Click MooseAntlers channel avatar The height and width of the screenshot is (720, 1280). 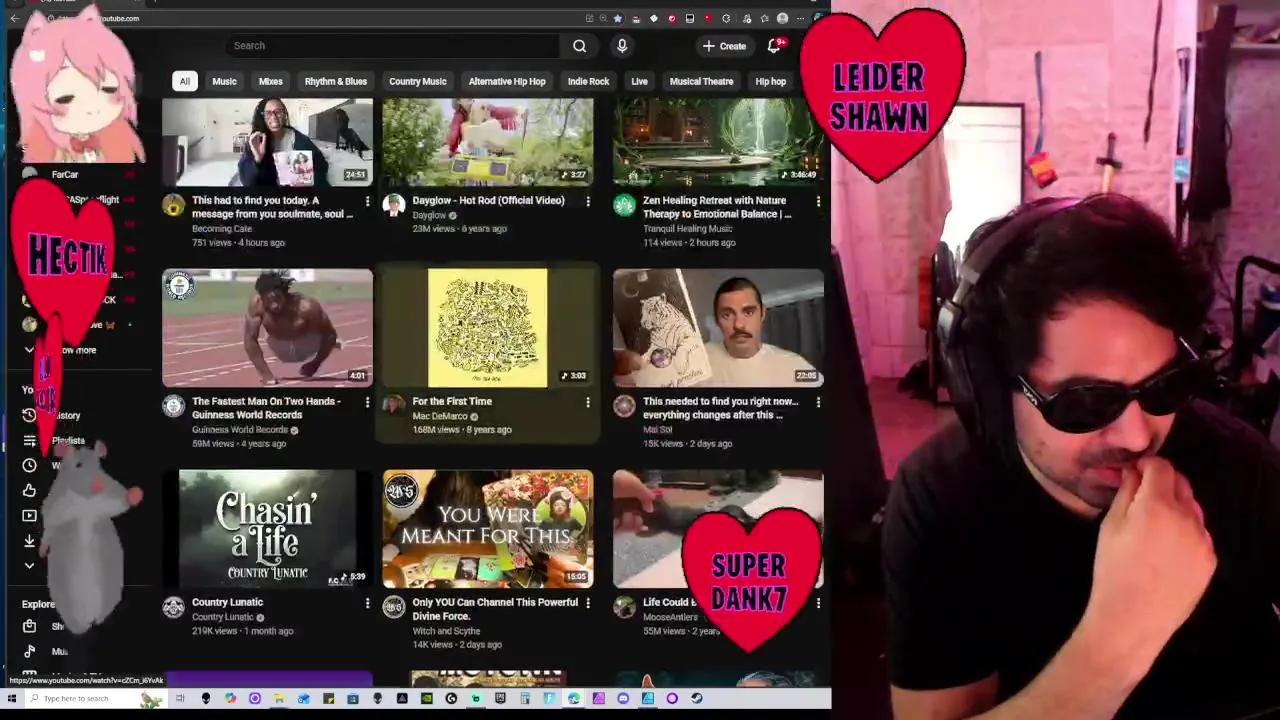624,608
